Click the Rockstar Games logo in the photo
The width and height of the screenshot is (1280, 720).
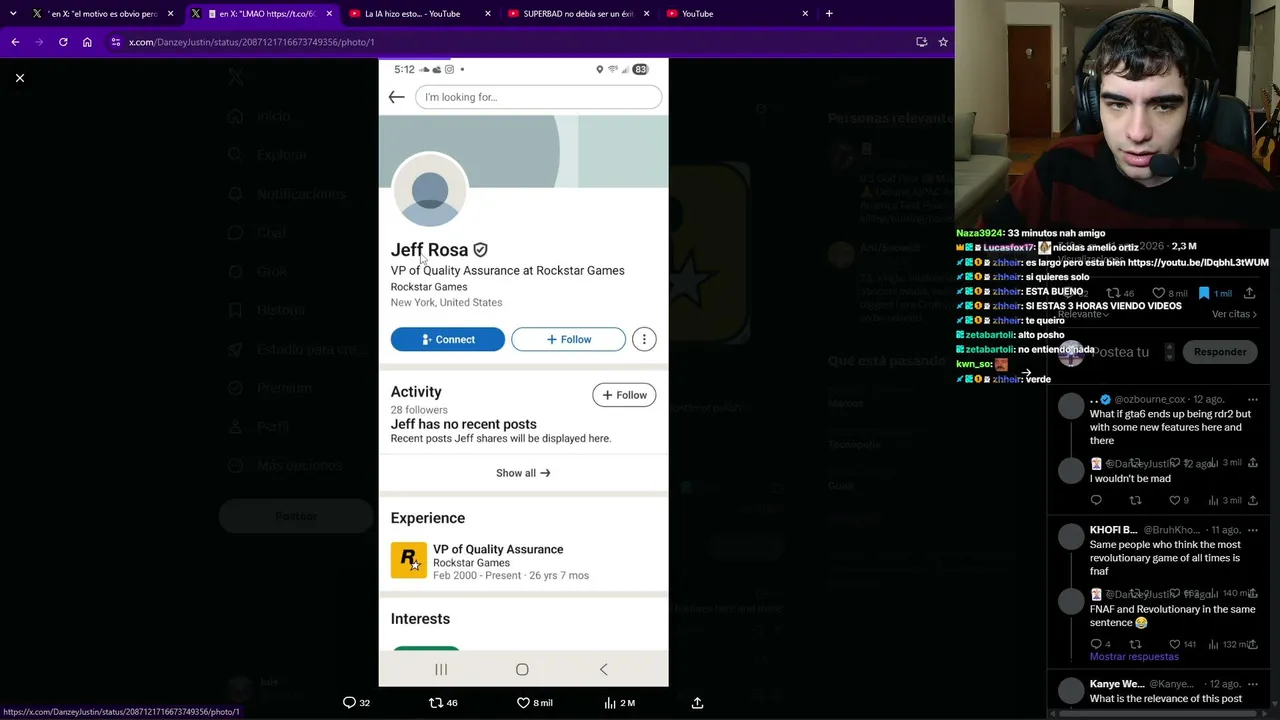(408, 560)
